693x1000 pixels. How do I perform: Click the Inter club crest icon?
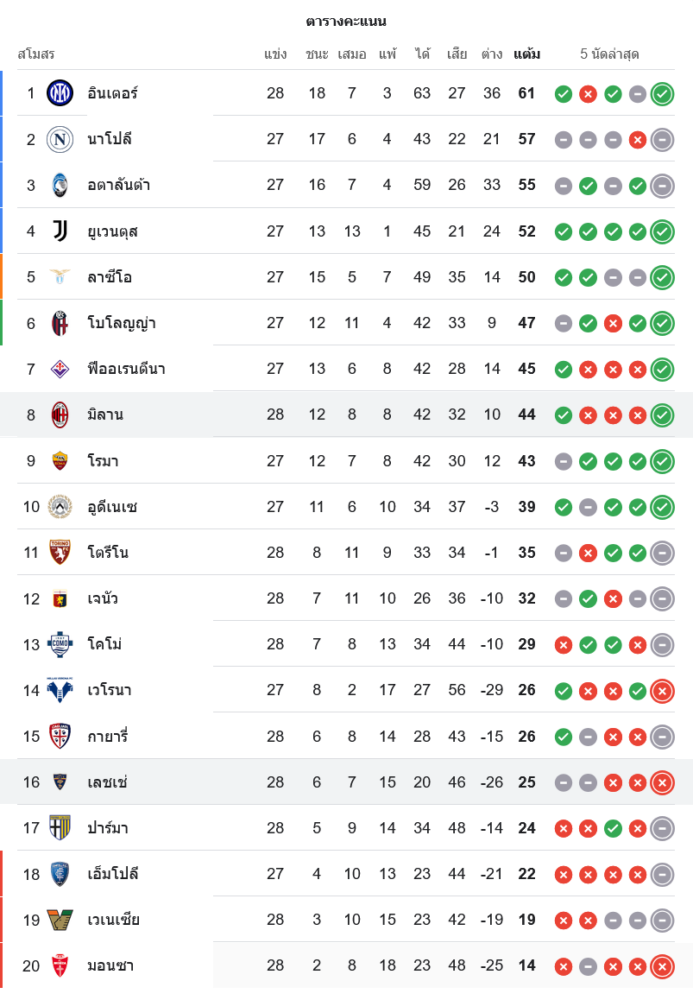[x=60, y=94]
